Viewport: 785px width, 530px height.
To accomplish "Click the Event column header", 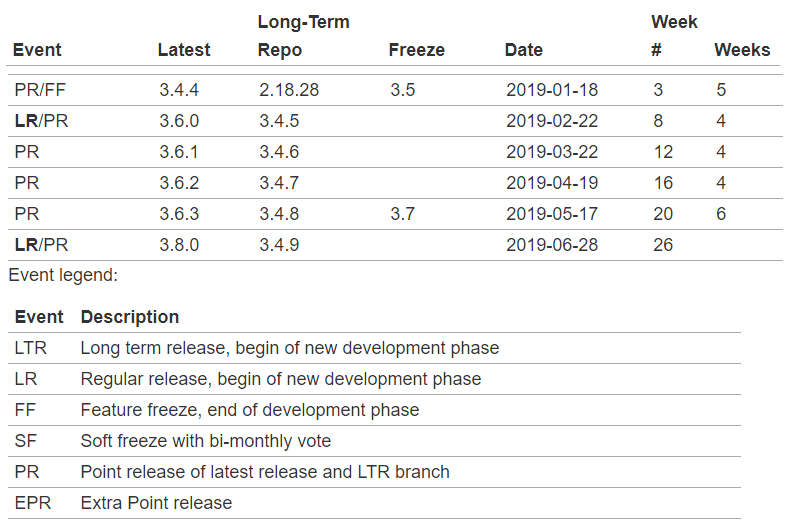I will pyautogui.click(x=37, y=50).
